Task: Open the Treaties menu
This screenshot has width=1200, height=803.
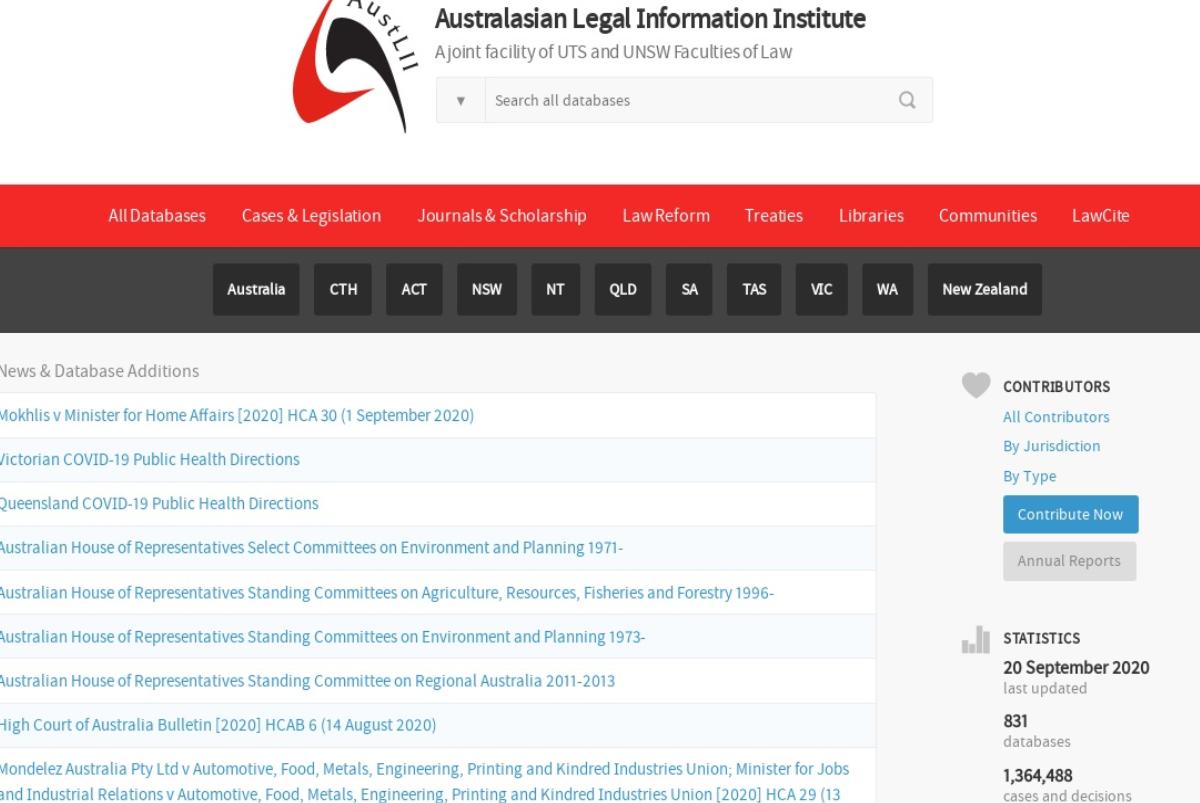Action: (774, 216)
